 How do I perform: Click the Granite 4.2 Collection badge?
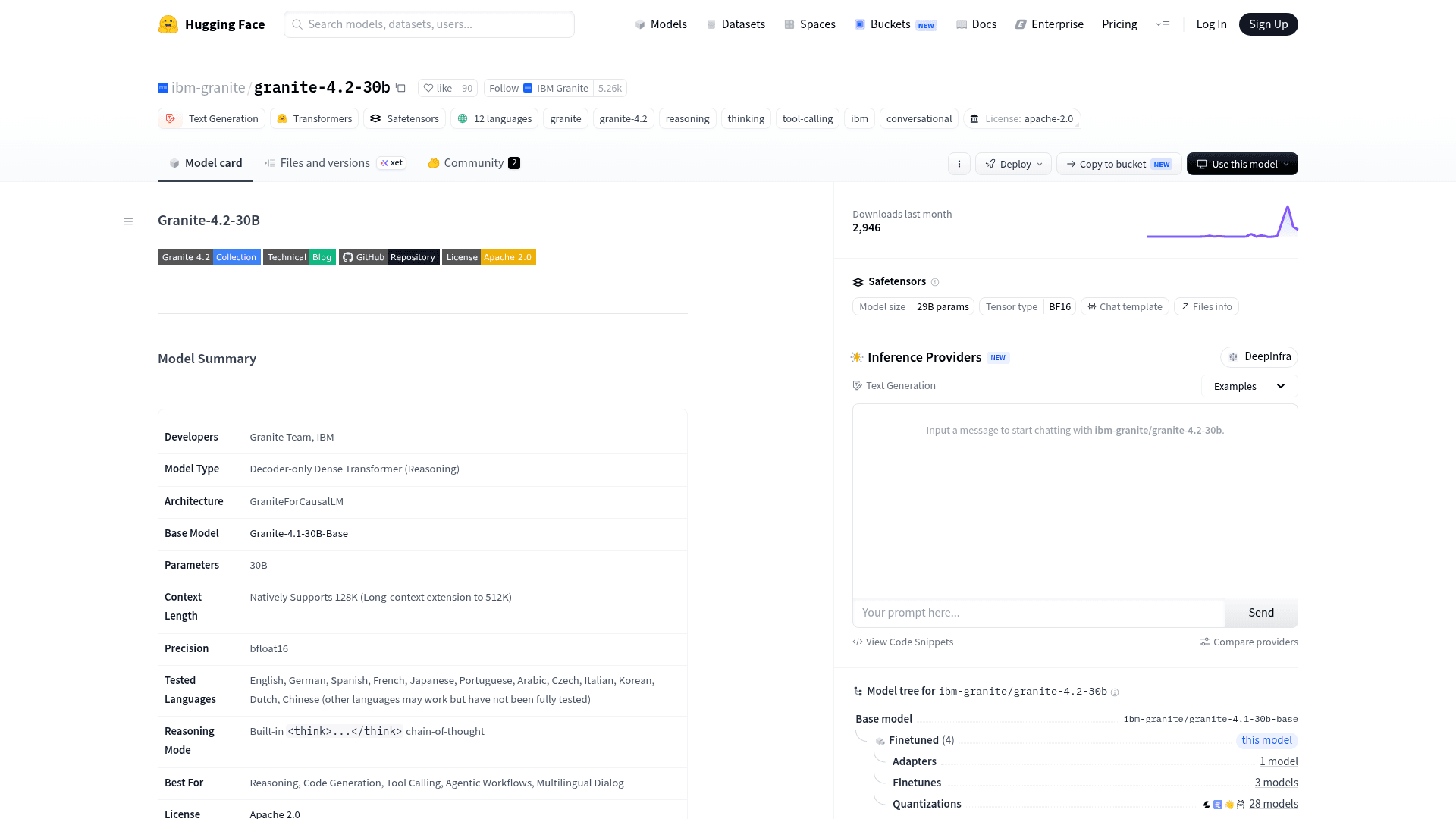tap(209, 257)
